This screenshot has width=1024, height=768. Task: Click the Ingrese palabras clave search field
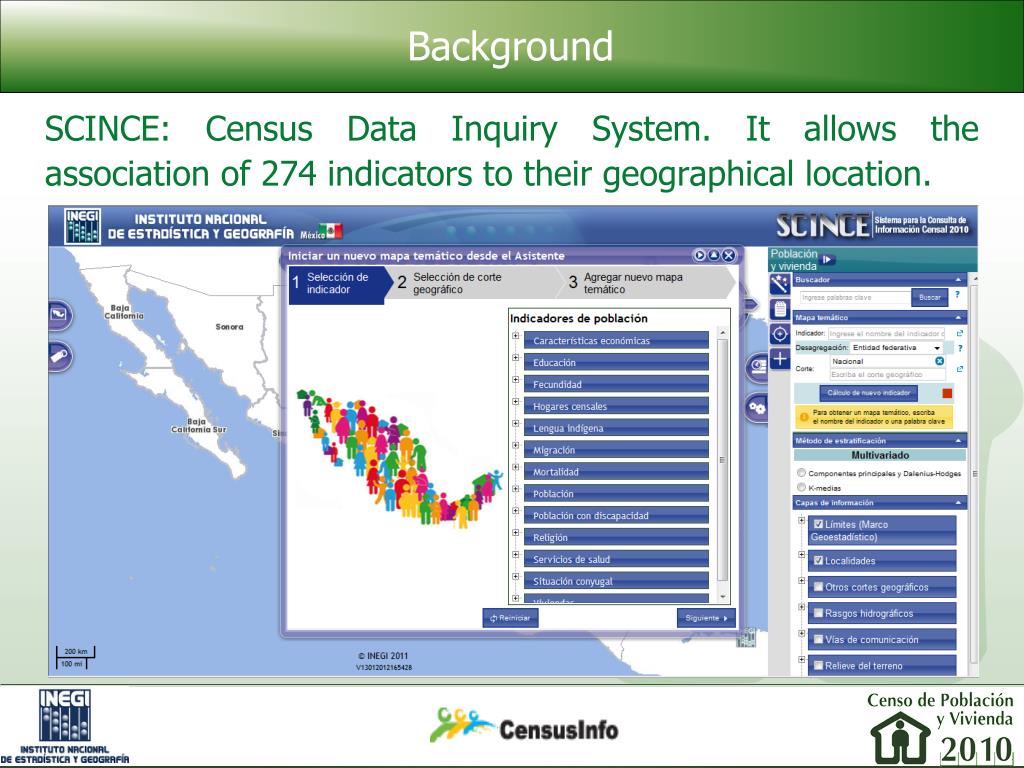click(855, 297)
